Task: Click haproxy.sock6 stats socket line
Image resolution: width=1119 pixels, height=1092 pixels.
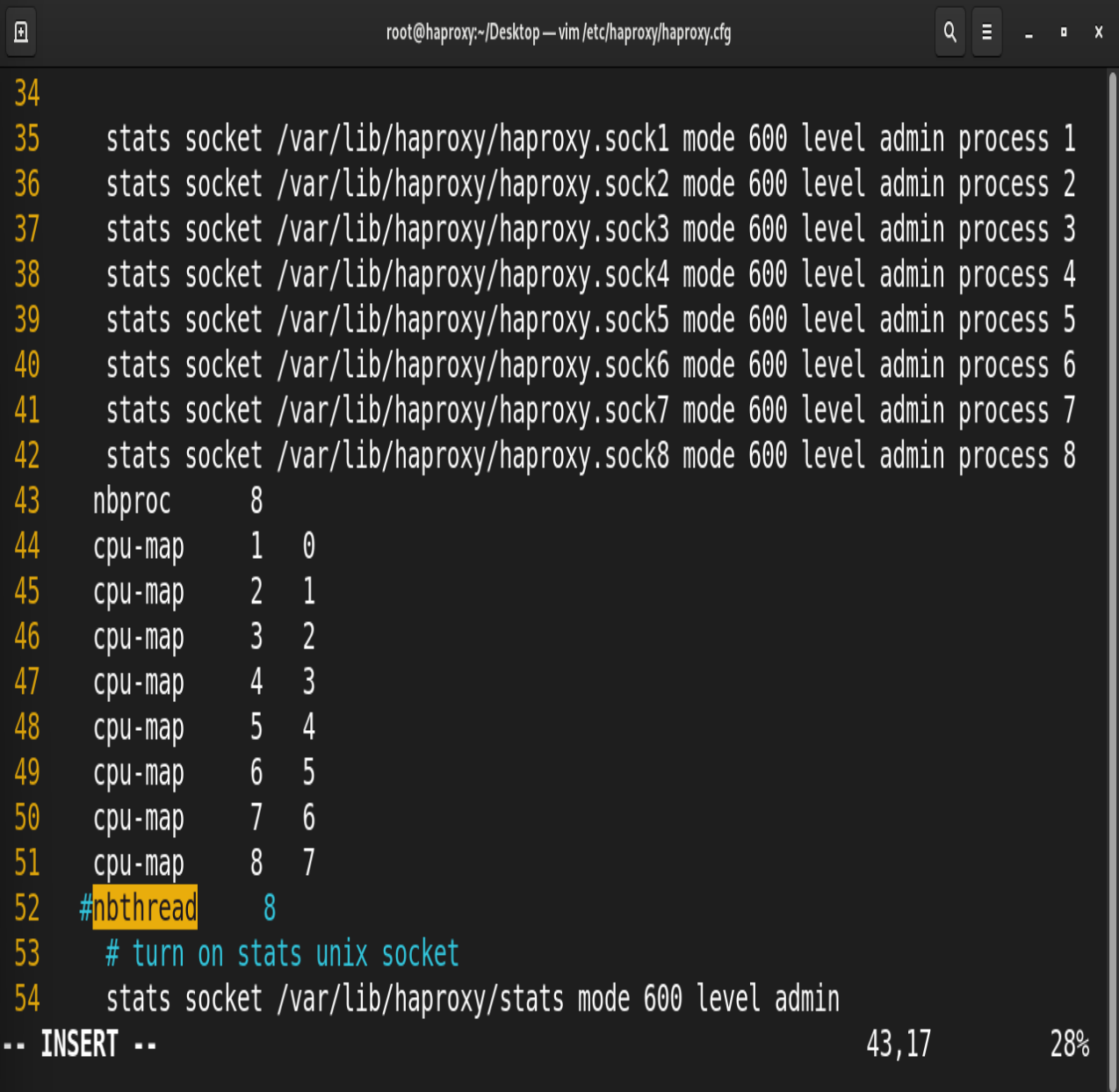Action: [591, 365]
